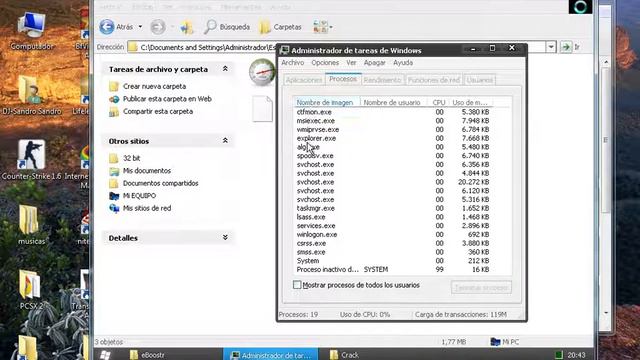The image size is (640, 360).
Task: Switch to Funciones de red tab
Action: (433, 80)
